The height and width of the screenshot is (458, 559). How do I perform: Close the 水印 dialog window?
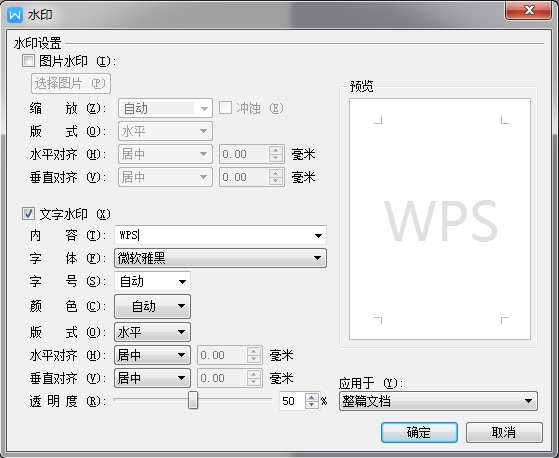[x=529, y=10]
